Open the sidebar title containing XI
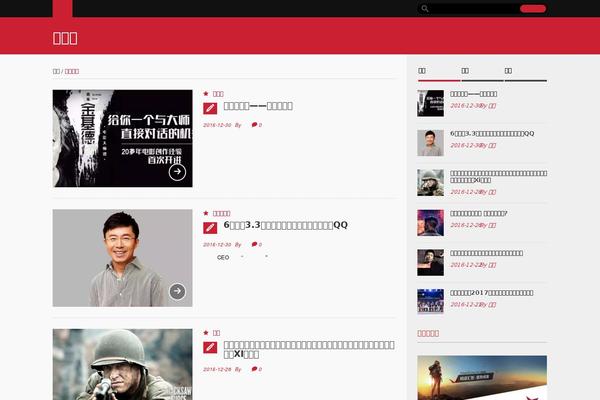 (x=499, y=176)
